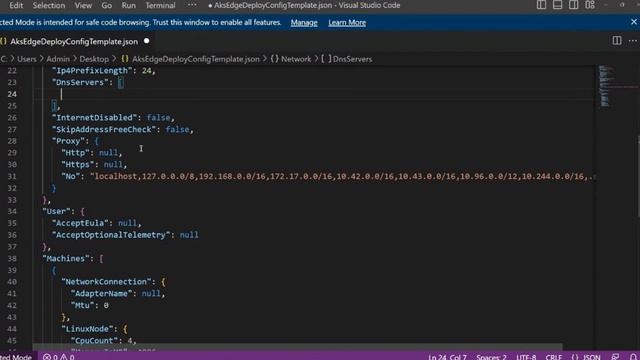Click Learn More link in banner
The image size is (640, 360).
click(347, 22)
